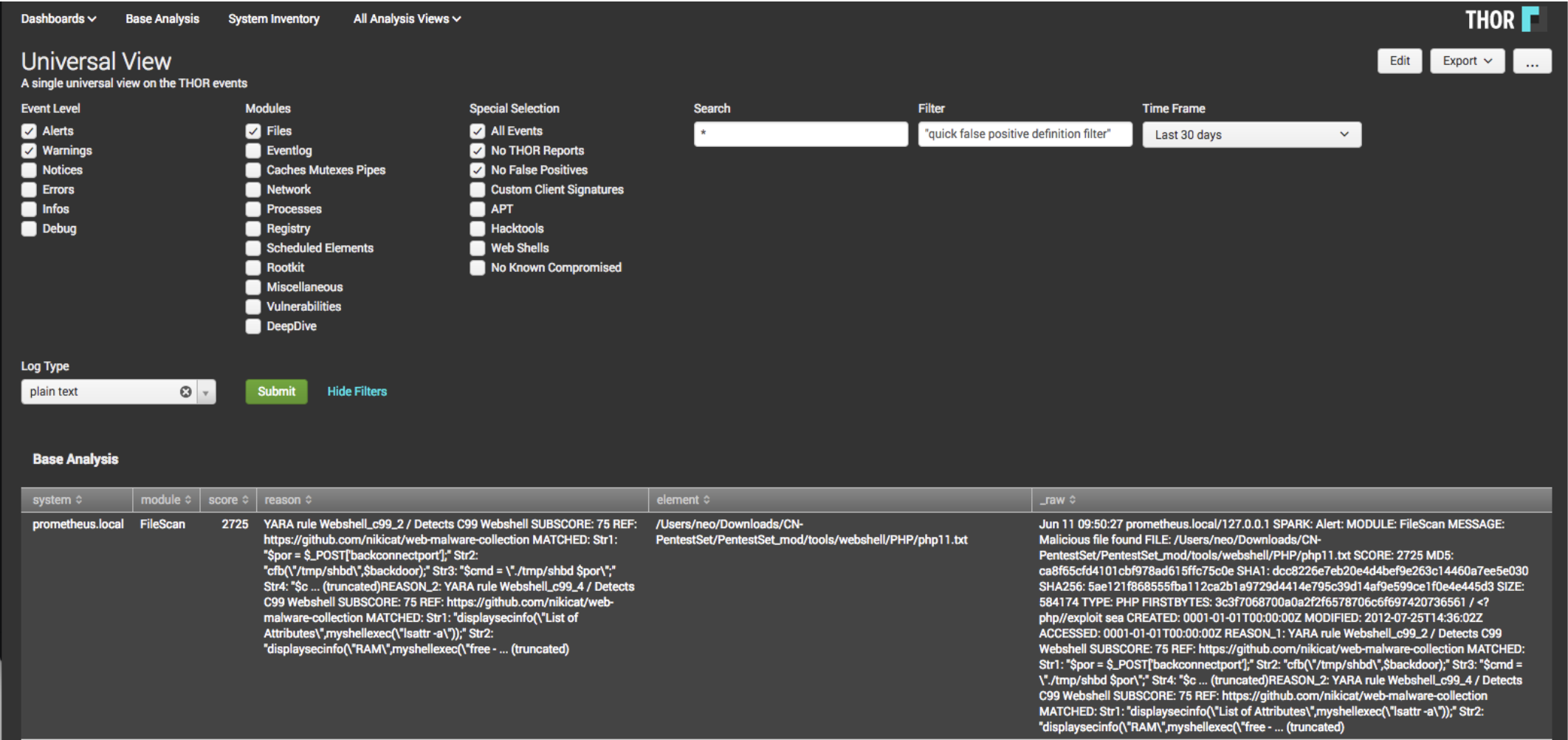
Task: Check the Vulnerabilities module
Action: coord(253,306)
